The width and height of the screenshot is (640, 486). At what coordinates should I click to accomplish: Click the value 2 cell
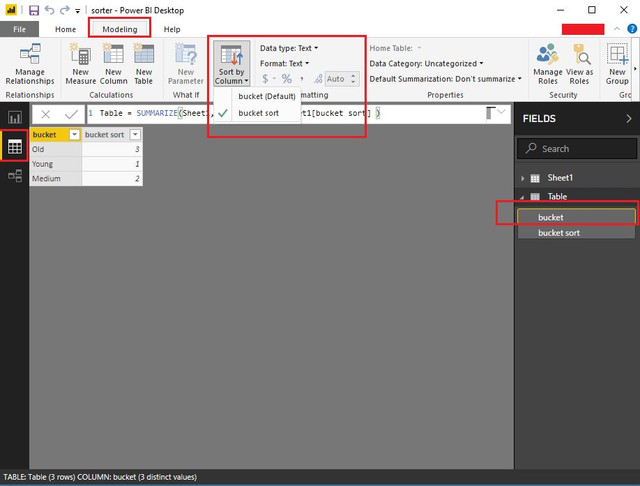click(112, 179)
